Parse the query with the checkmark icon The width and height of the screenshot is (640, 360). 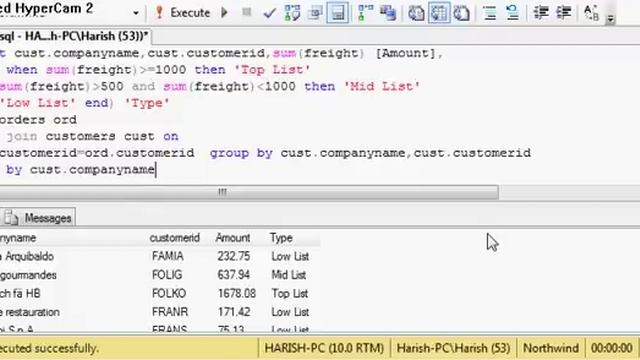tap(269, 13)
